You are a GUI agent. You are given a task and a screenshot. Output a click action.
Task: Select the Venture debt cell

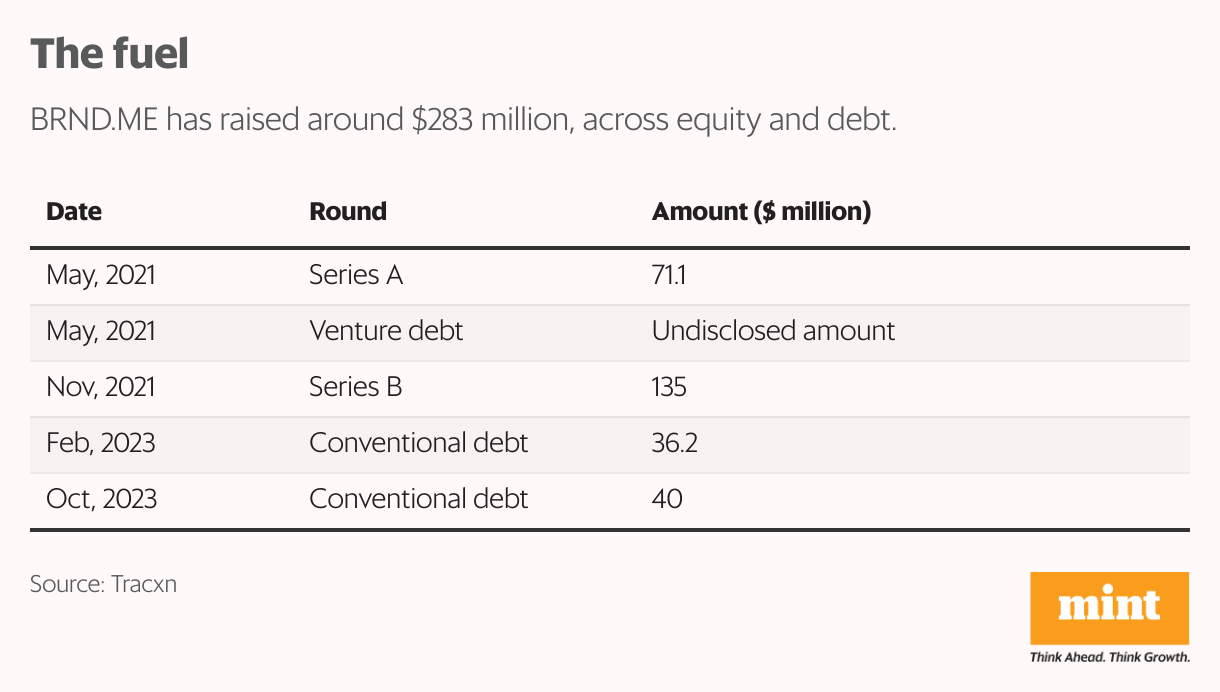[385, 331]
